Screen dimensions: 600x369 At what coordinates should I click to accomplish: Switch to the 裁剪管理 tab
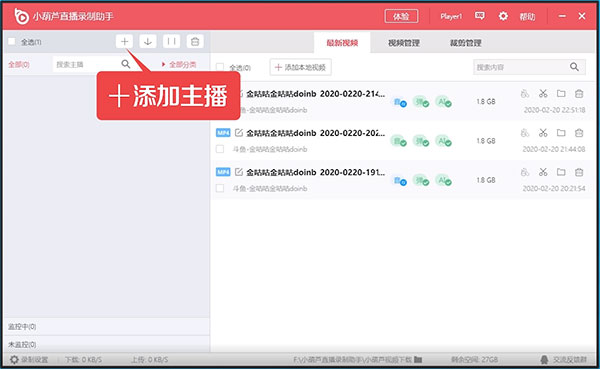(465, 43)
